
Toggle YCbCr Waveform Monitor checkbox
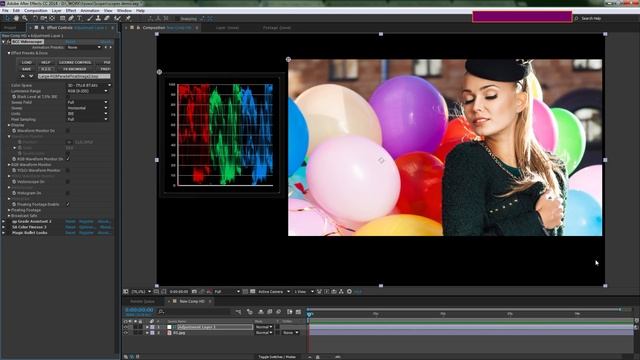68,170
